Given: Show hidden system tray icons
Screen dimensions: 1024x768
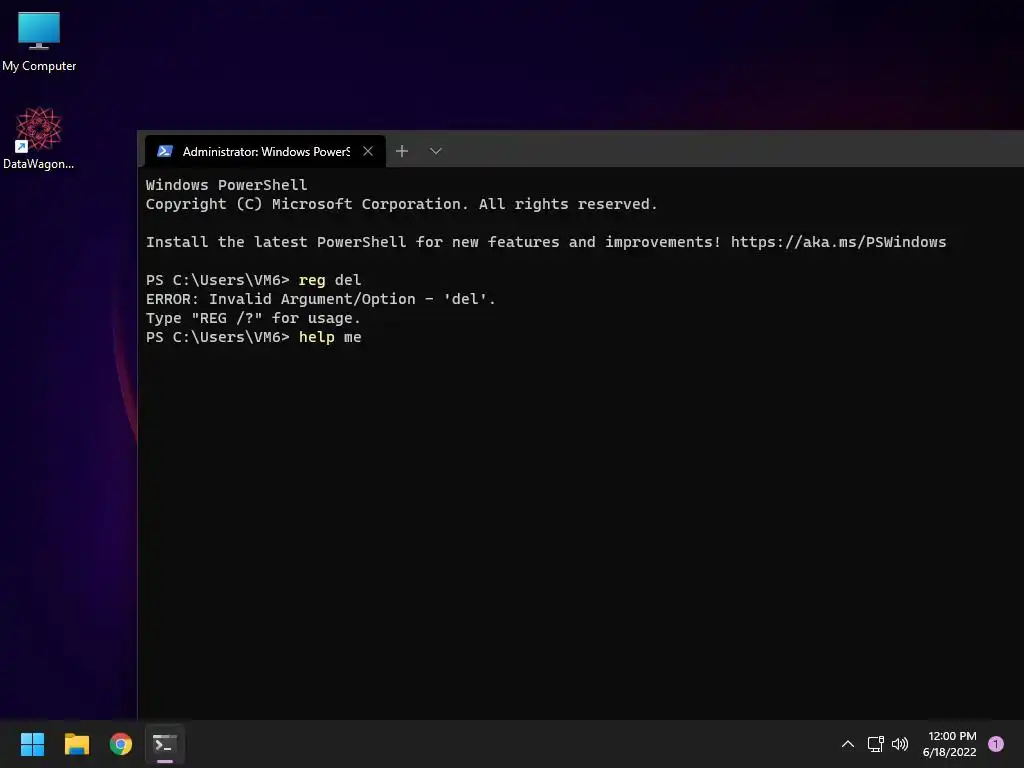Looking at the screenshot, I should pos(848,744).
